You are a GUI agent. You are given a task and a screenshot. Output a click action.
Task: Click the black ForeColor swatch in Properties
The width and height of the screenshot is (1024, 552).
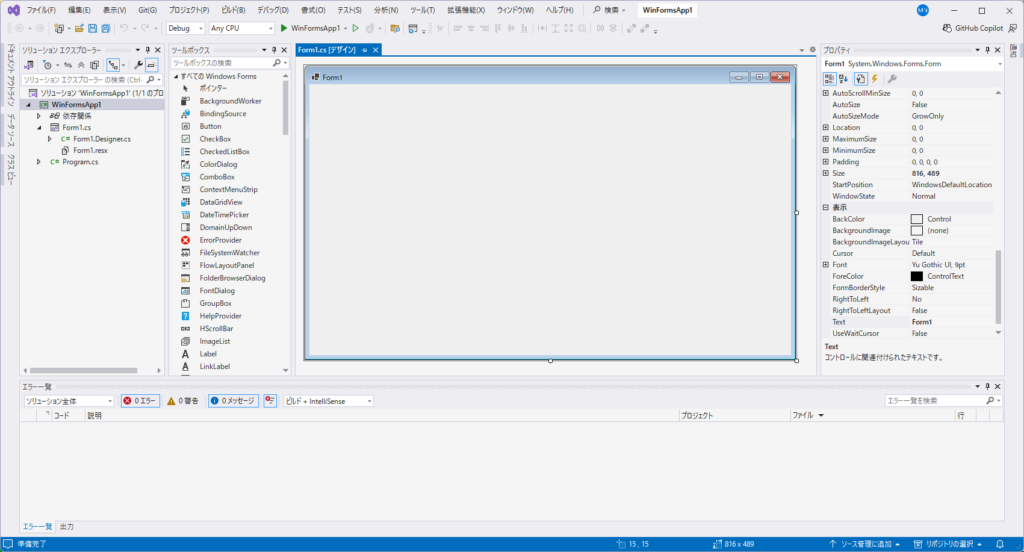click(x=916, y=276)
